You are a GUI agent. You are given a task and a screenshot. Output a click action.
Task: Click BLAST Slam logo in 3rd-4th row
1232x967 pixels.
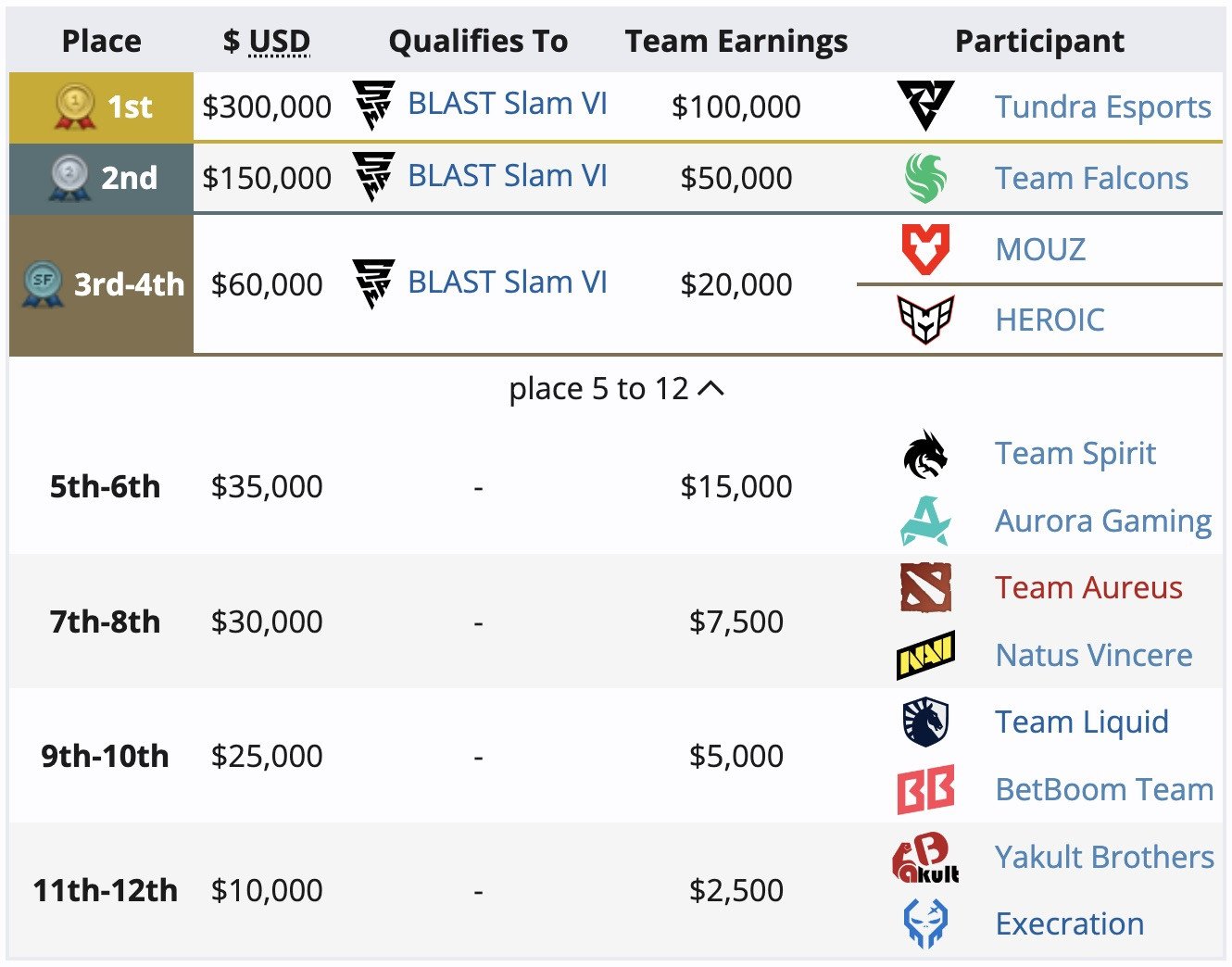click(373, 283)
